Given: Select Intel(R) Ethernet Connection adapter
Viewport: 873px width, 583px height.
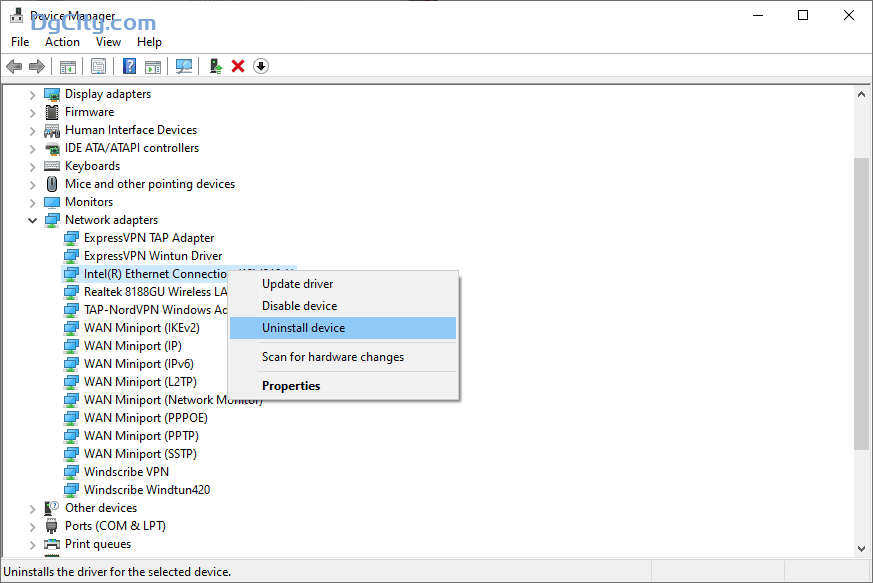Looking at the screenshot, I should (155, 274).
